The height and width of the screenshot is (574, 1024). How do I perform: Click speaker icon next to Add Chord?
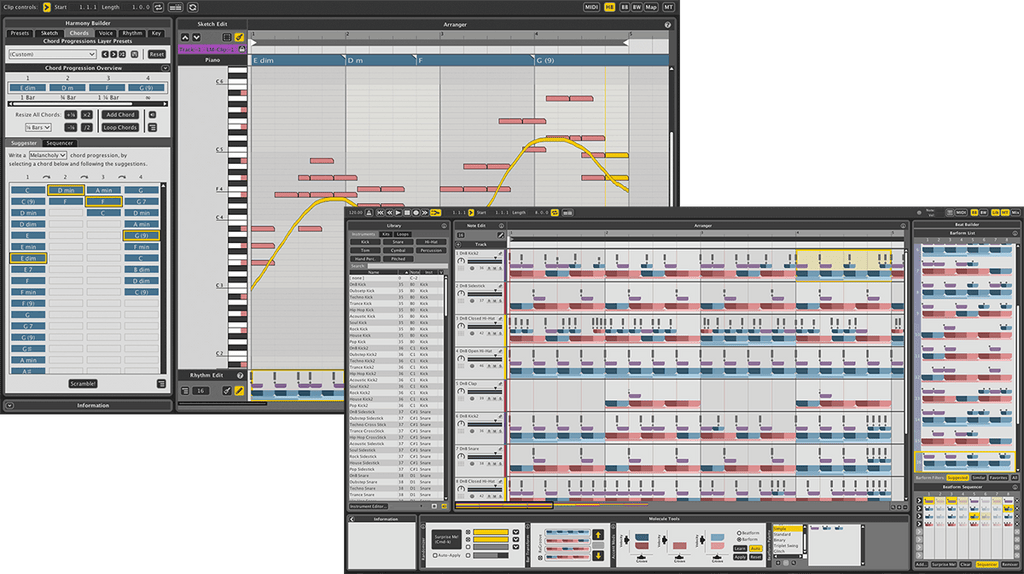(152, 115)
